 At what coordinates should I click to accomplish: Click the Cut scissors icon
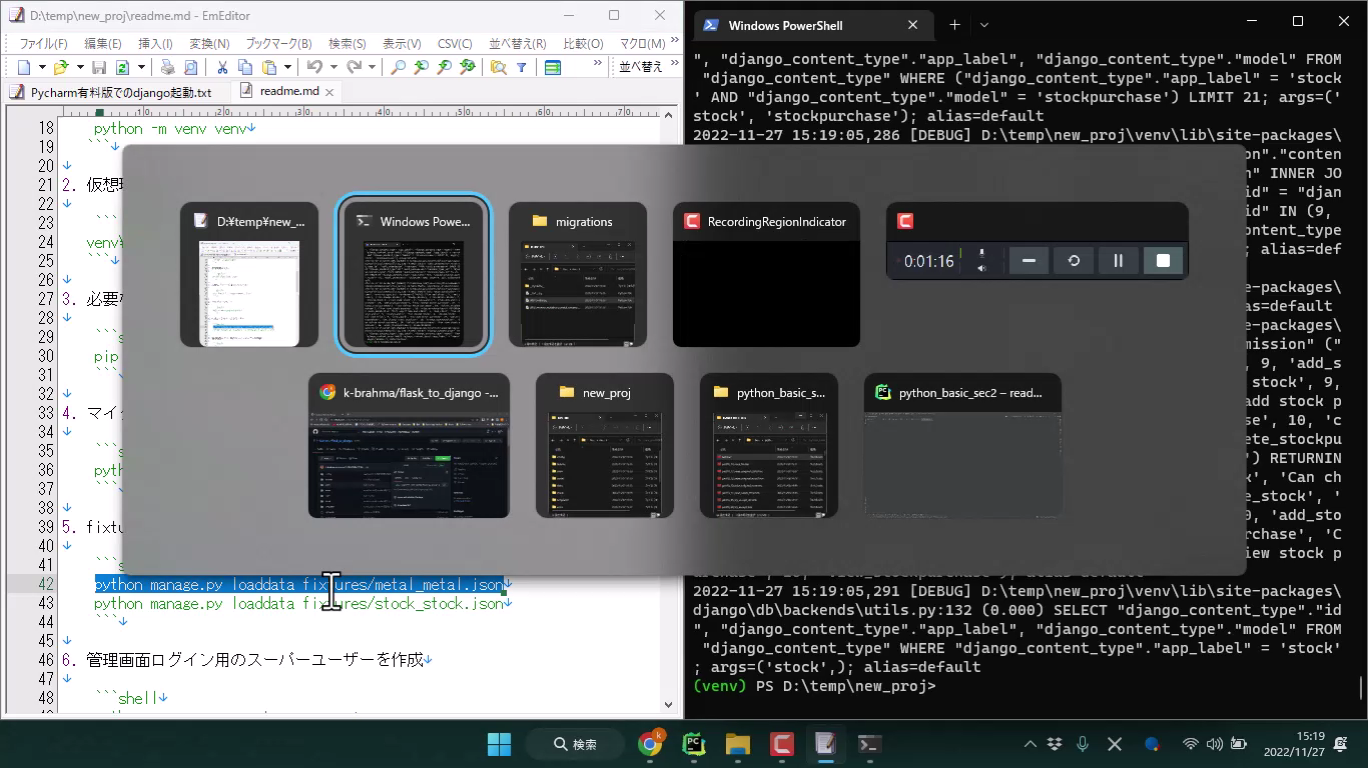click(x=222, y=67)
